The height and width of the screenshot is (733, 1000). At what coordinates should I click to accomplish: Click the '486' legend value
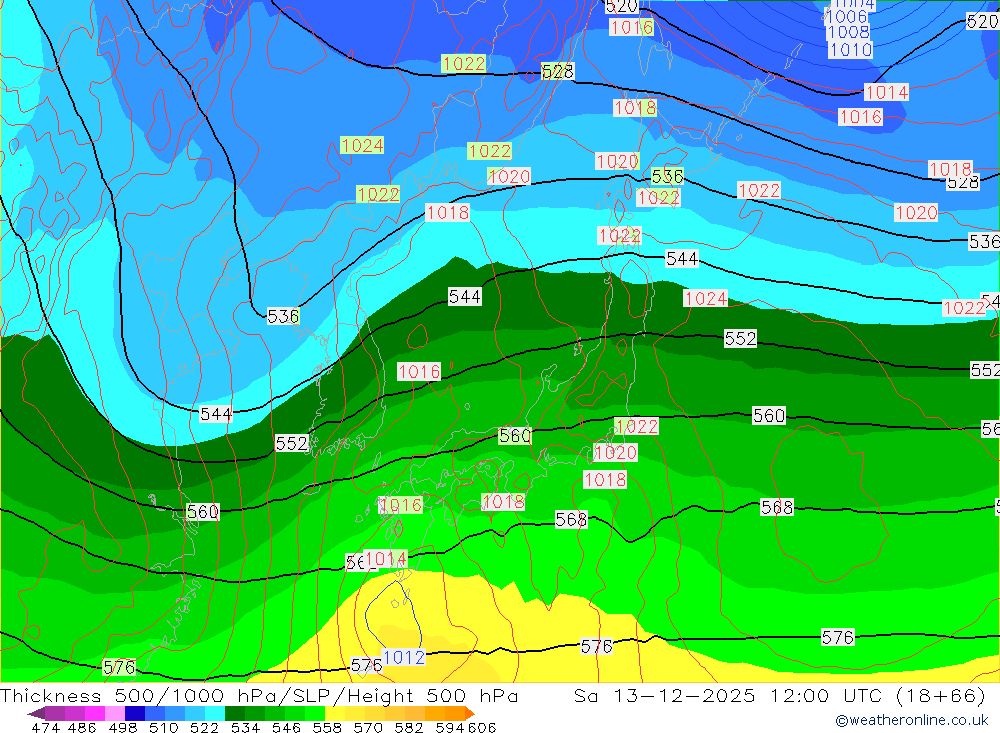pyautogui.click(x=82, y=727)
